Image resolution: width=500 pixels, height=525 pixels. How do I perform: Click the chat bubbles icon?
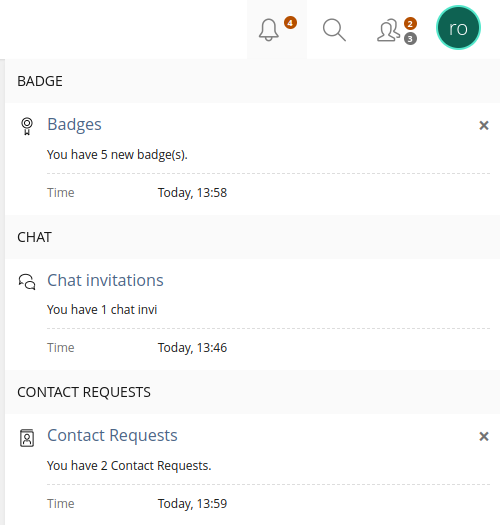tap(27, 282)
